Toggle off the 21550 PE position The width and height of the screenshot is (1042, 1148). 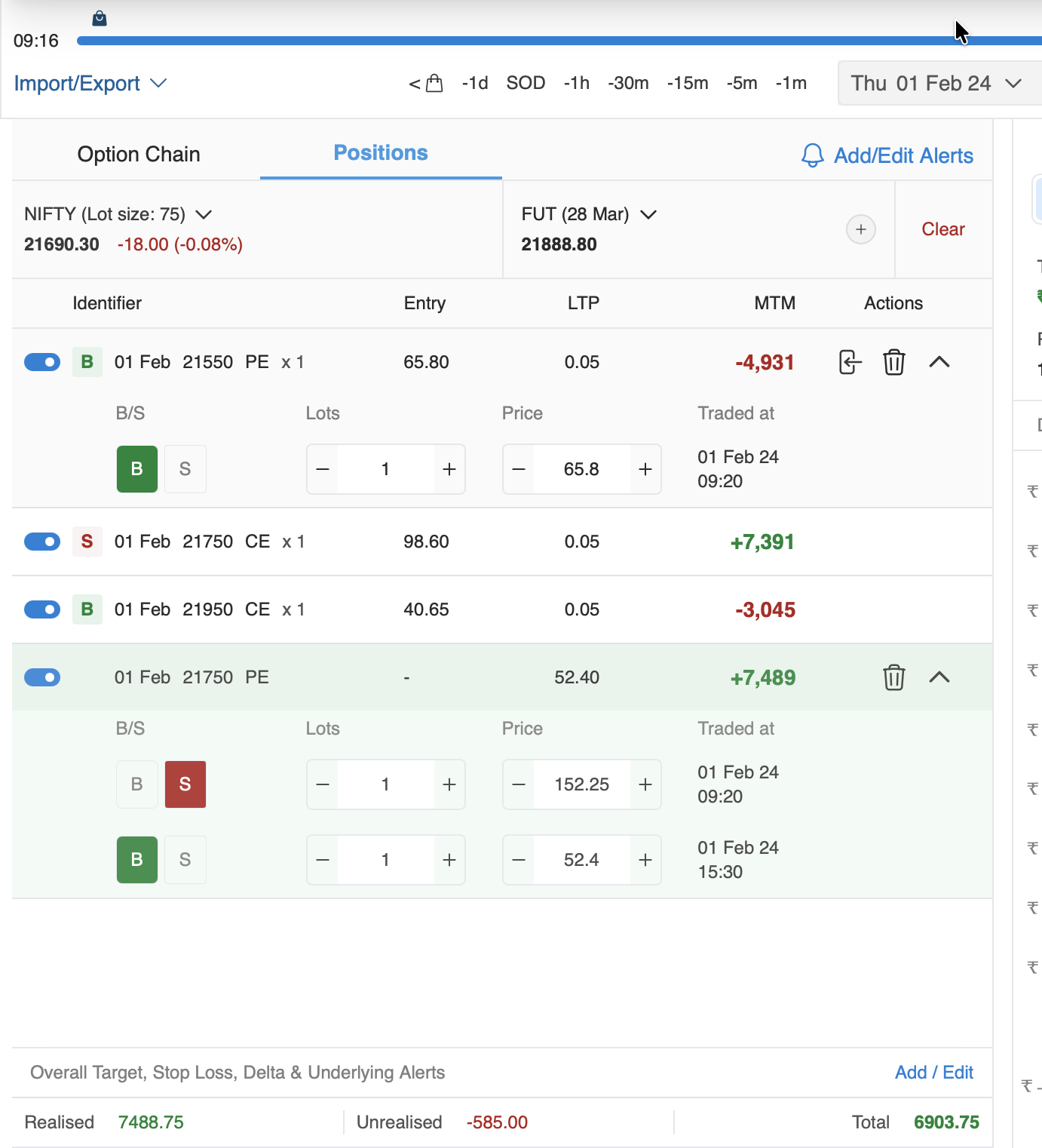42,362
